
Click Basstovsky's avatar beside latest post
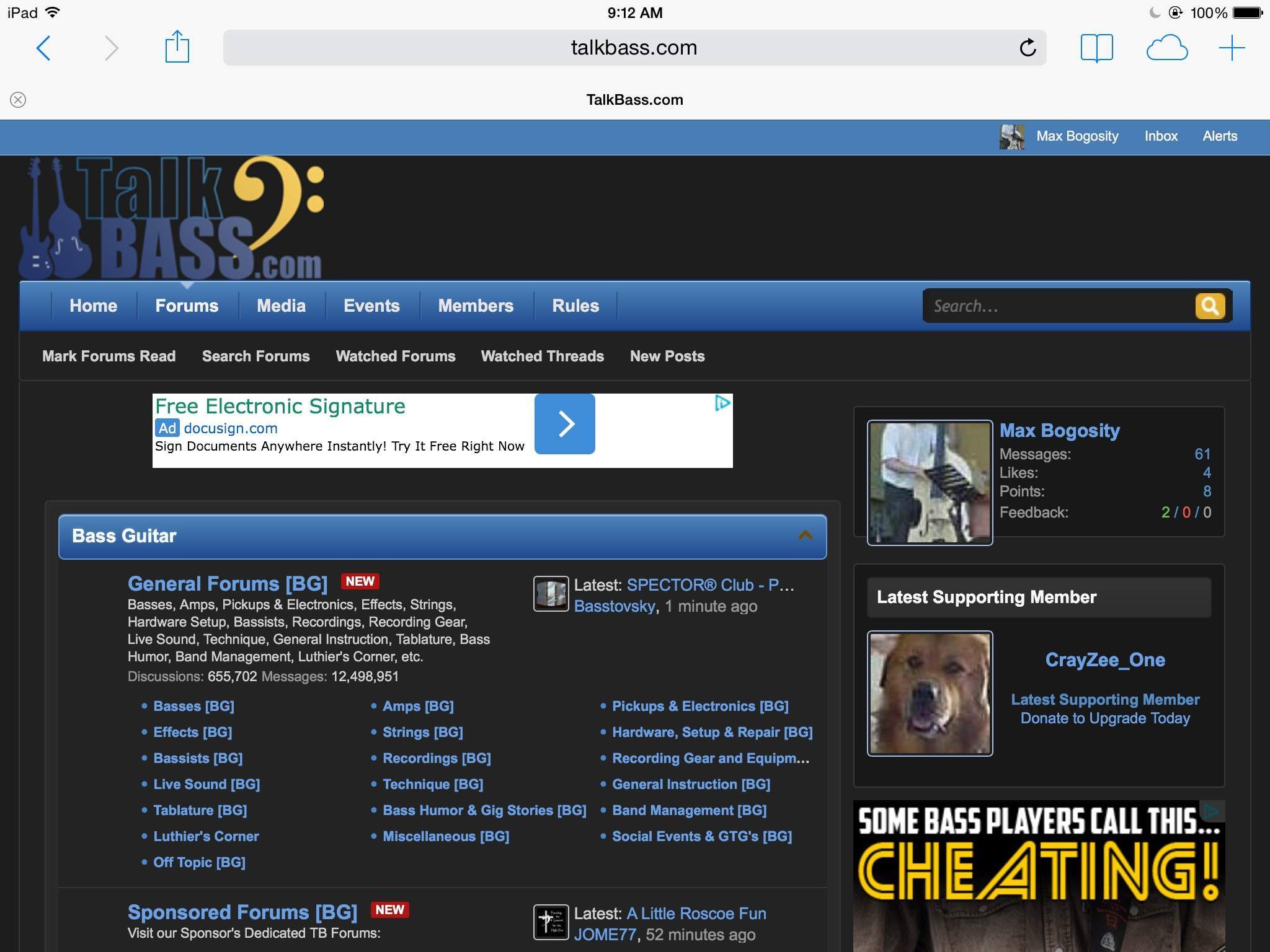coord(551,594)
